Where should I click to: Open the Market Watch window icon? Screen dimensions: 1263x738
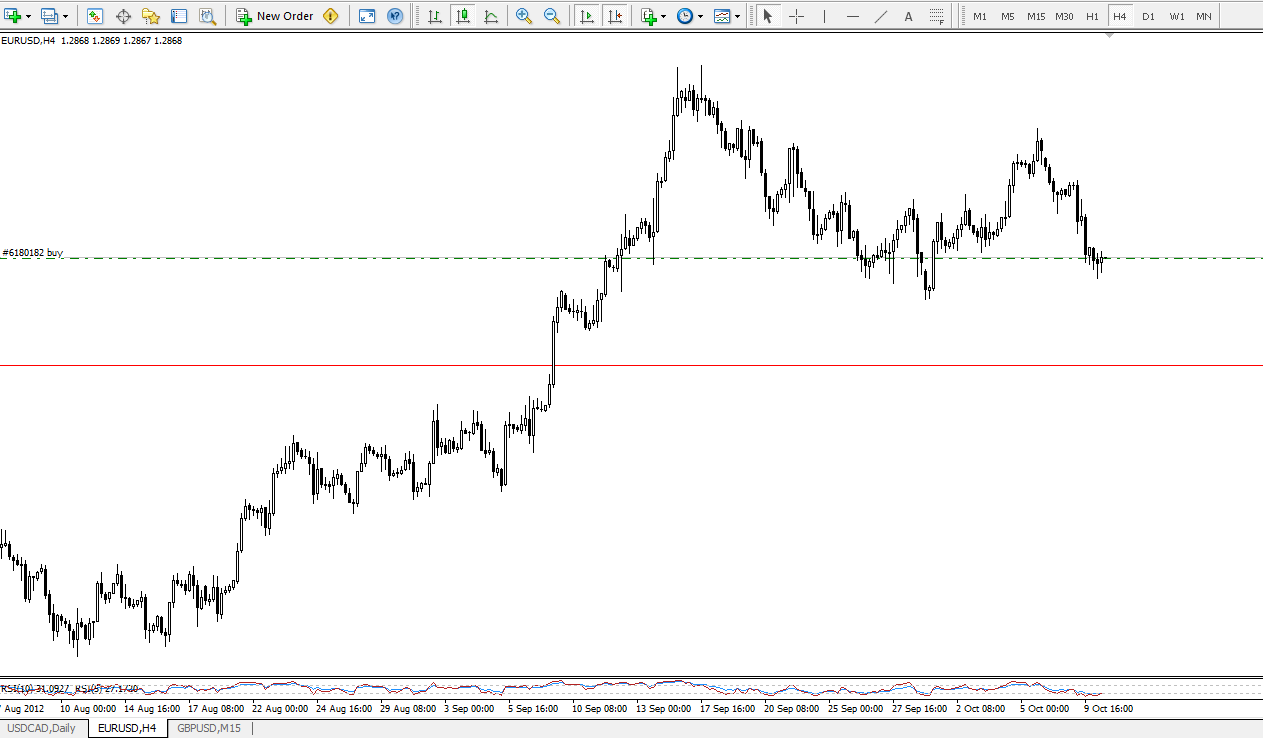pos(95,16)
